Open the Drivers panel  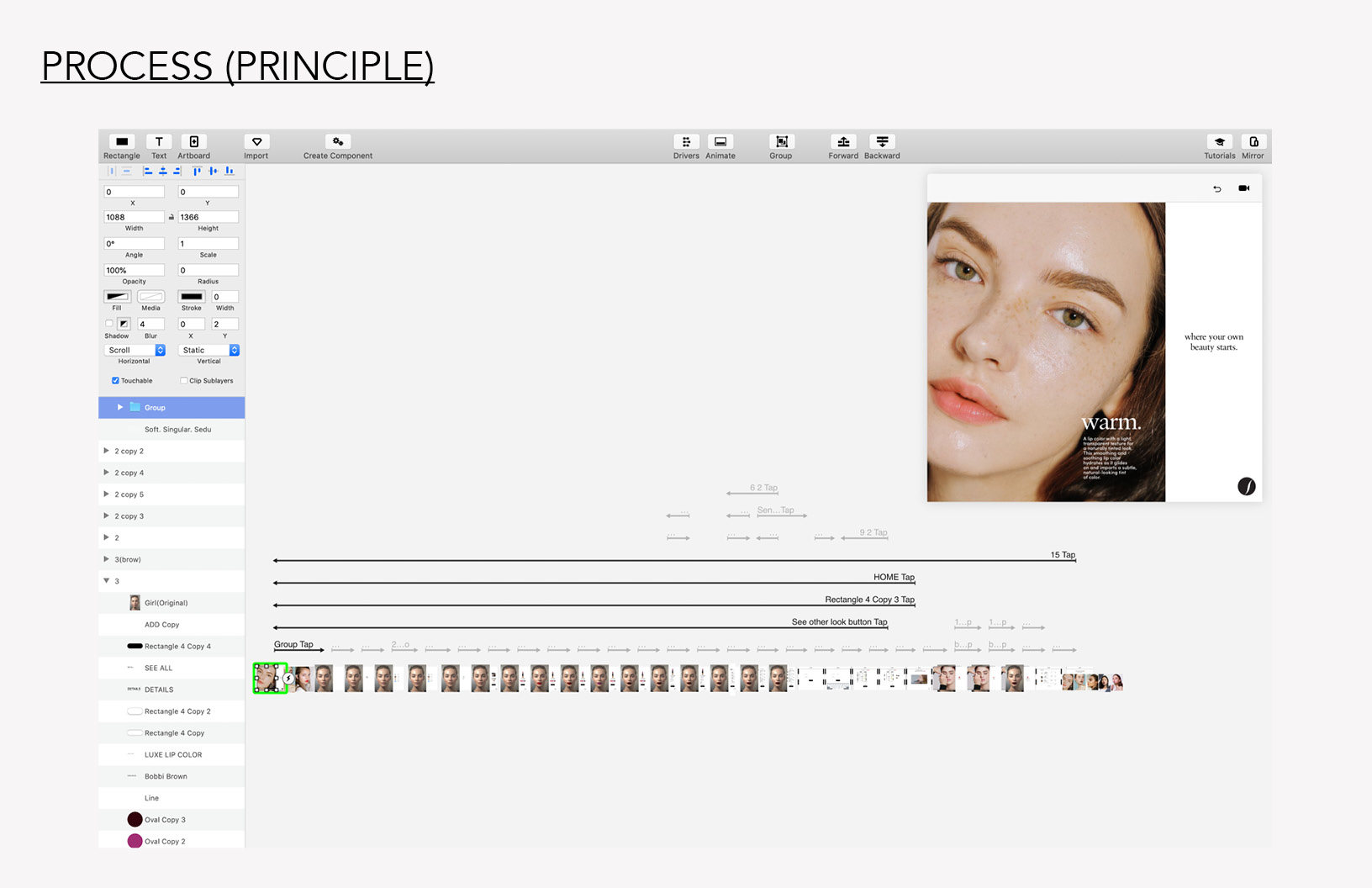coord(686,141)
